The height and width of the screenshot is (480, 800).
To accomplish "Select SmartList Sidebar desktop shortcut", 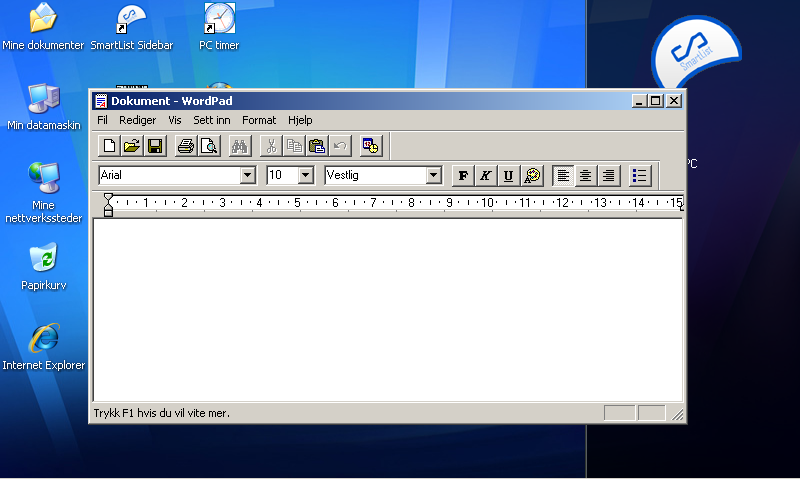I will 132,27.
